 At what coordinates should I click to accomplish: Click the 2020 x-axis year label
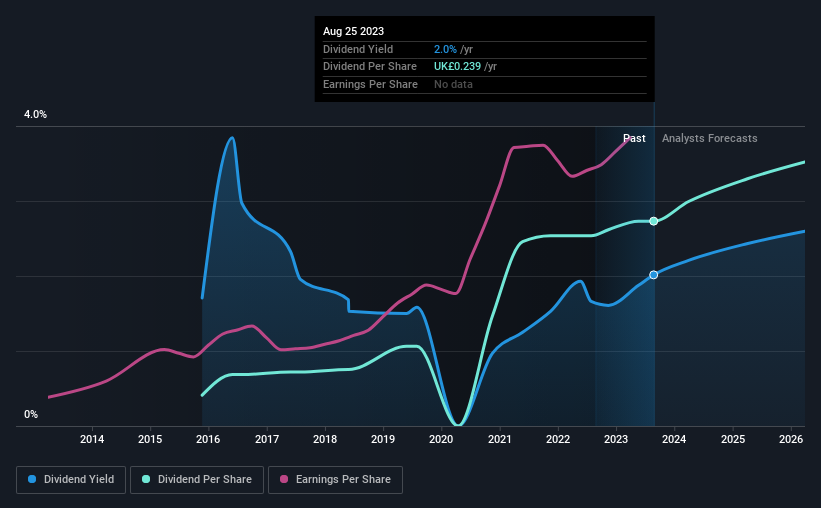[x=441, y=439]
